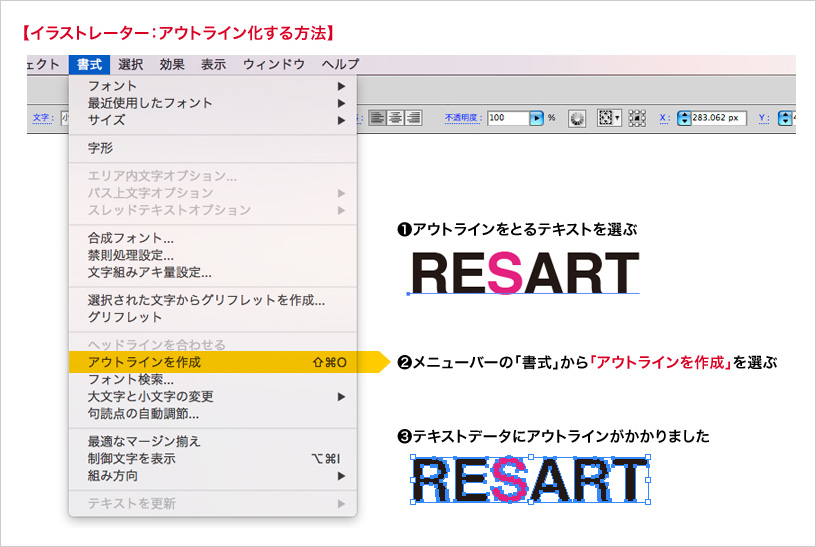Choose グリフレット menu item
This screenshot has width=816, height=547.
pyautogui.click(x=213, y=317)
